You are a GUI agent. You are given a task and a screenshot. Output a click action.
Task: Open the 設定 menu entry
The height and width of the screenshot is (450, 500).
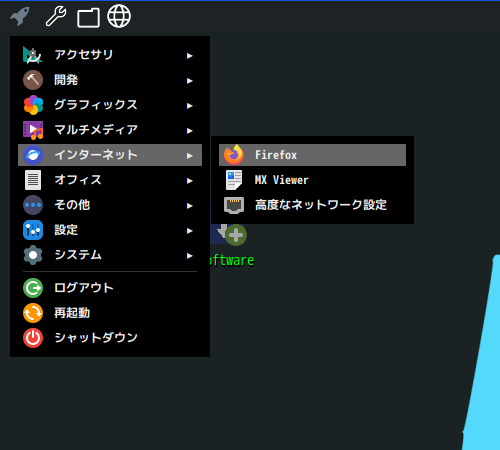tap(110, 230)
